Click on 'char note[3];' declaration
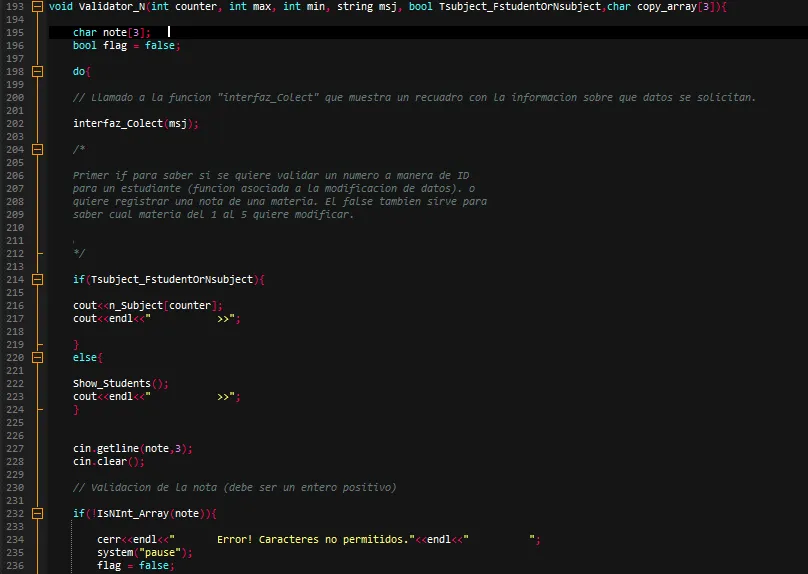Viewport: 808px width, 574px height. coord(112,32)
